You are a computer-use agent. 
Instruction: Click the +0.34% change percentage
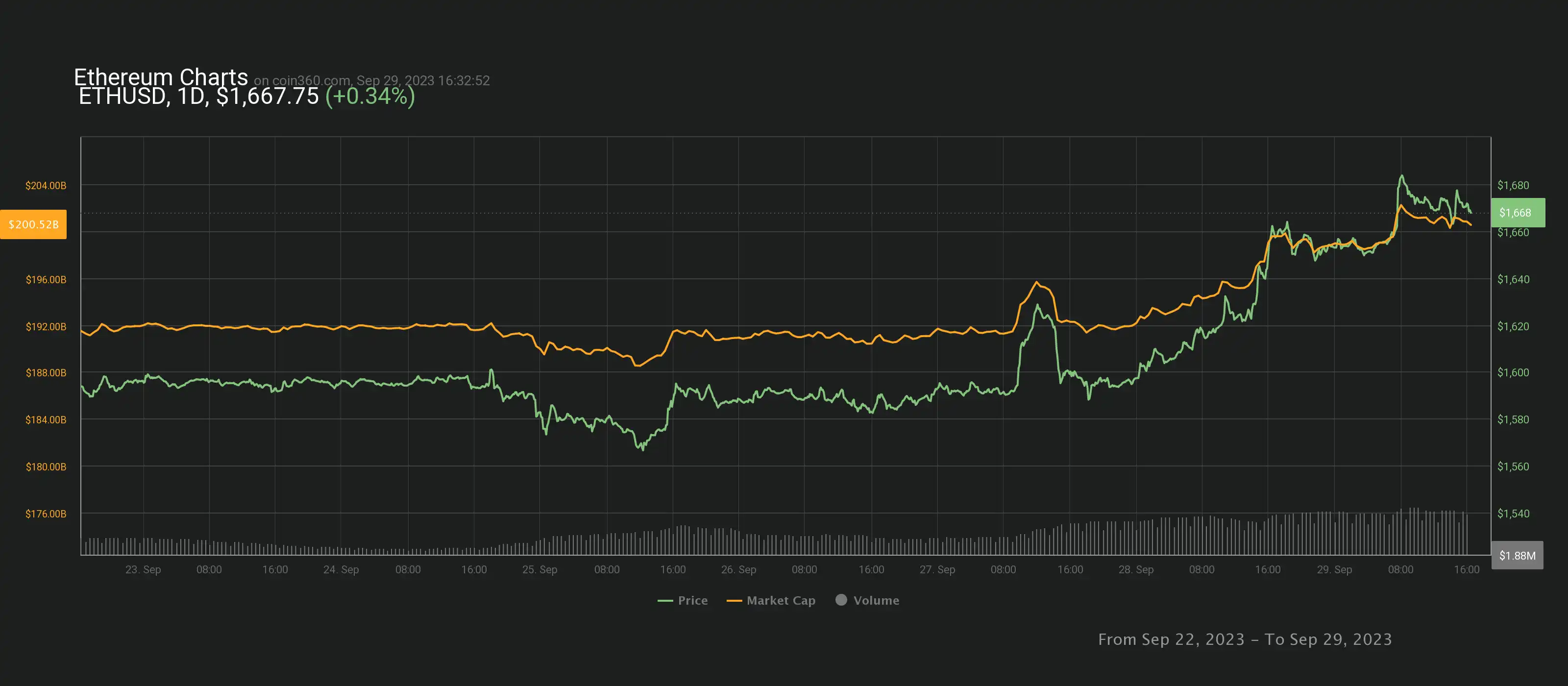tap(370, 96)
